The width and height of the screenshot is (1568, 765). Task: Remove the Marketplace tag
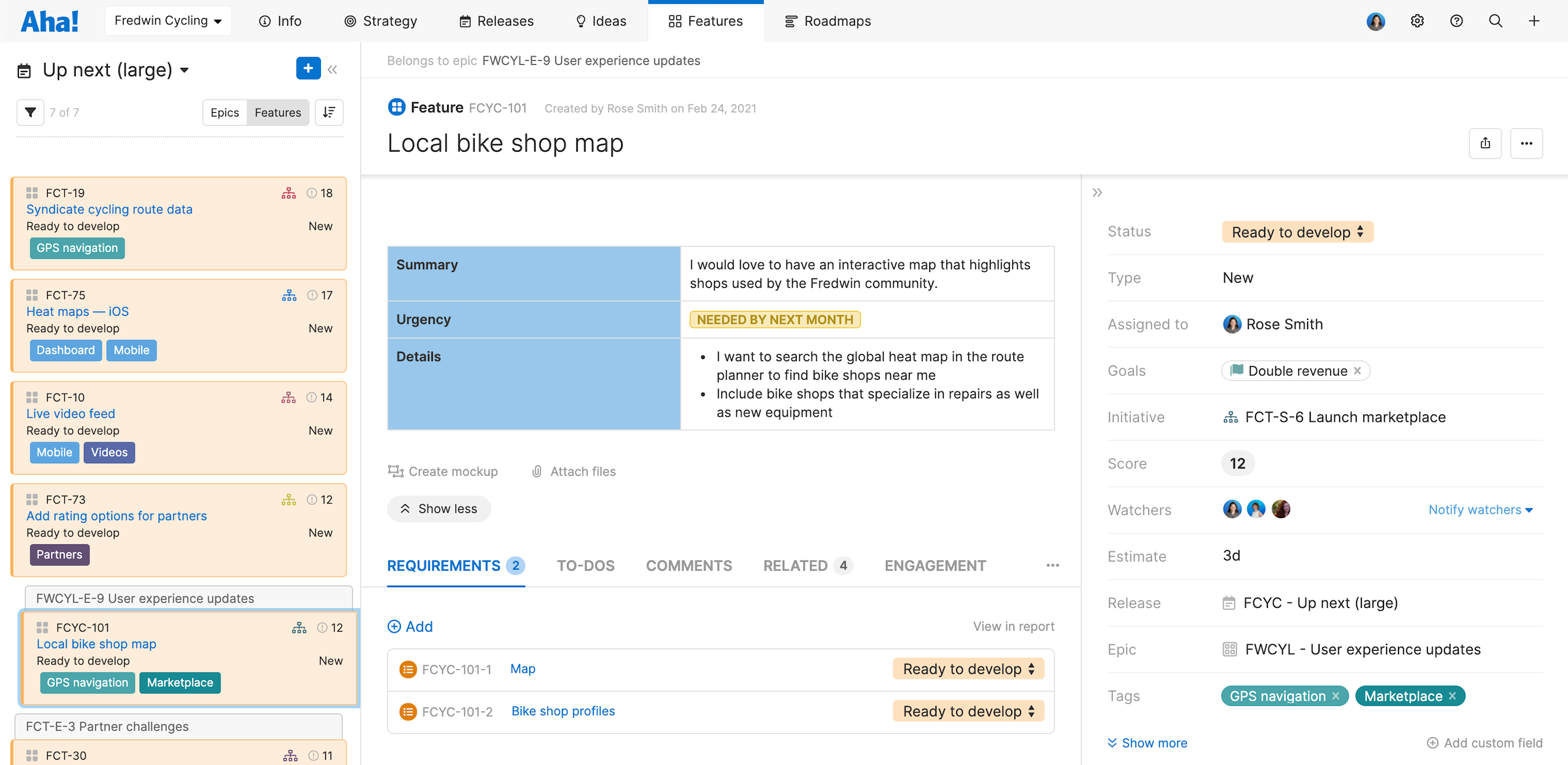coord(1453,695)
